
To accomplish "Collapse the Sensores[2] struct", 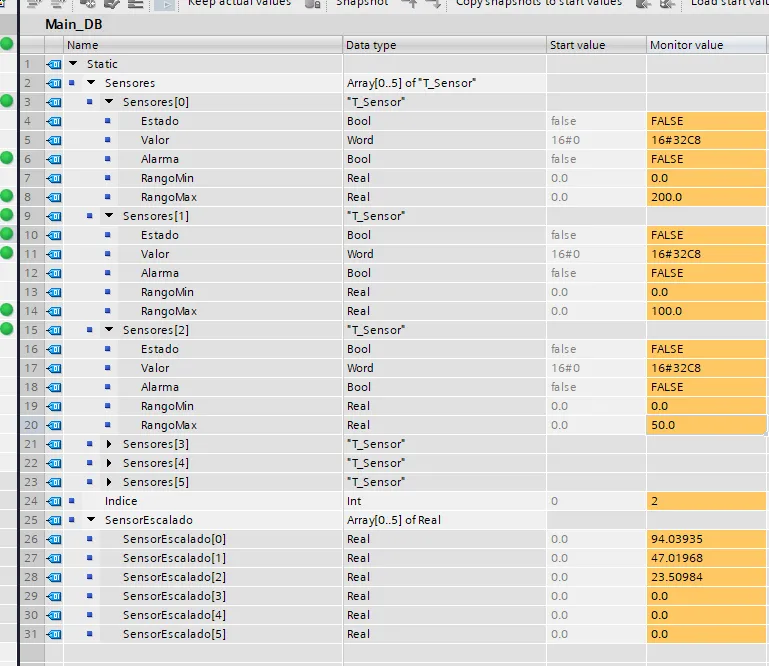I will (109, 330).
